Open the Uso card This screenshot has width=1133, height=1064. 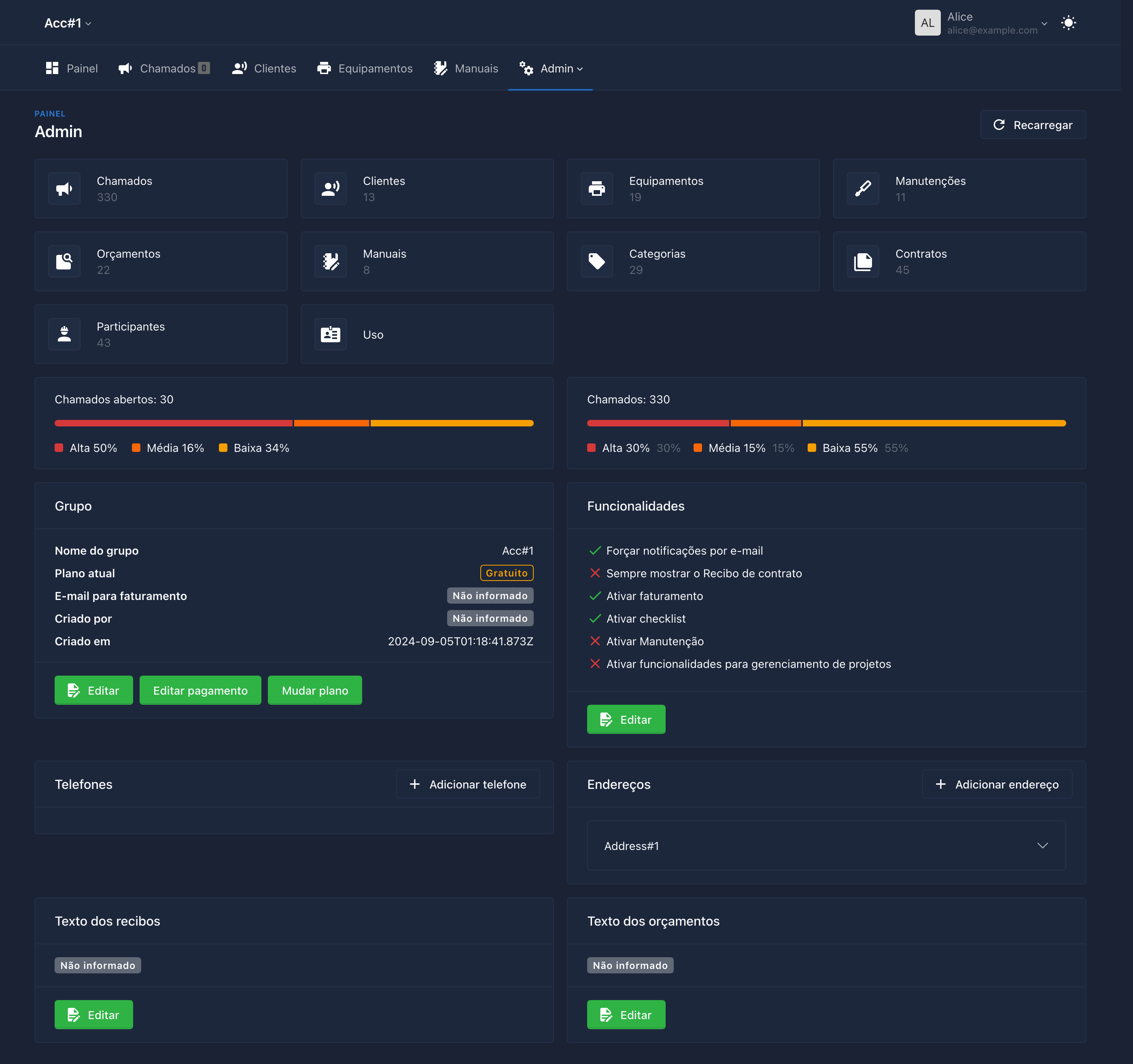coord(427,335)
